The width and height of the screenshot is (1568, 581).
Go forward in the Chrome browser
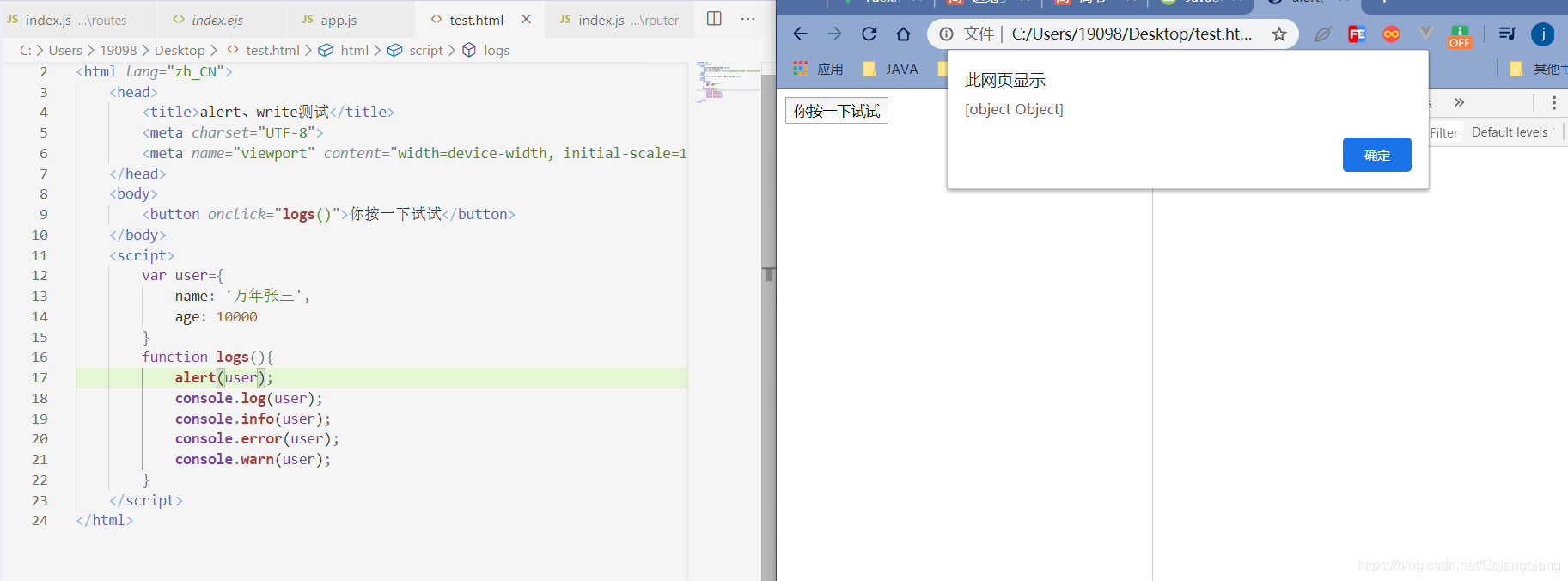(x=834, y=34)
